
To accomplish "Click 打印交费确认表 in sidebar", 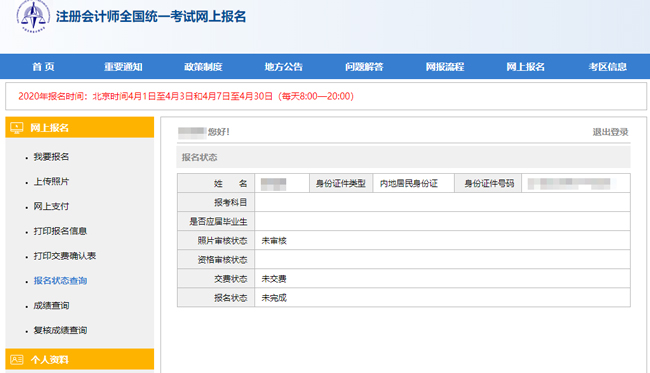I will 65,256.
